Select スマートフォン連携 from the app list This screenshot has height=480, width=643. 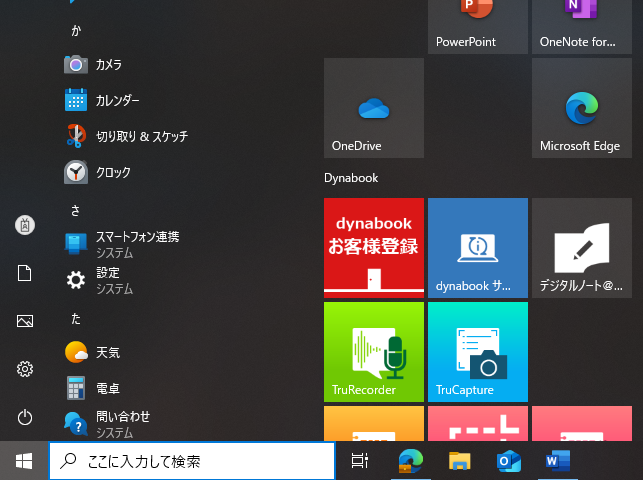(136, 244)
